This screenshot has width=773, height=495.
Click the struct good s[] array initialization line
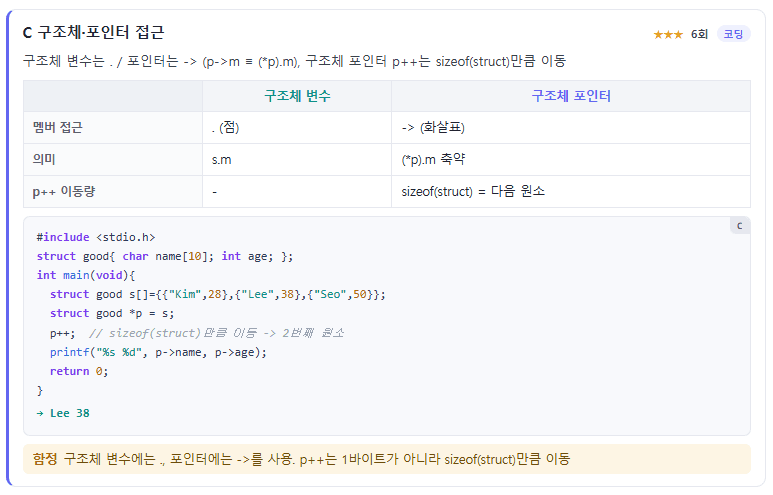217,294
